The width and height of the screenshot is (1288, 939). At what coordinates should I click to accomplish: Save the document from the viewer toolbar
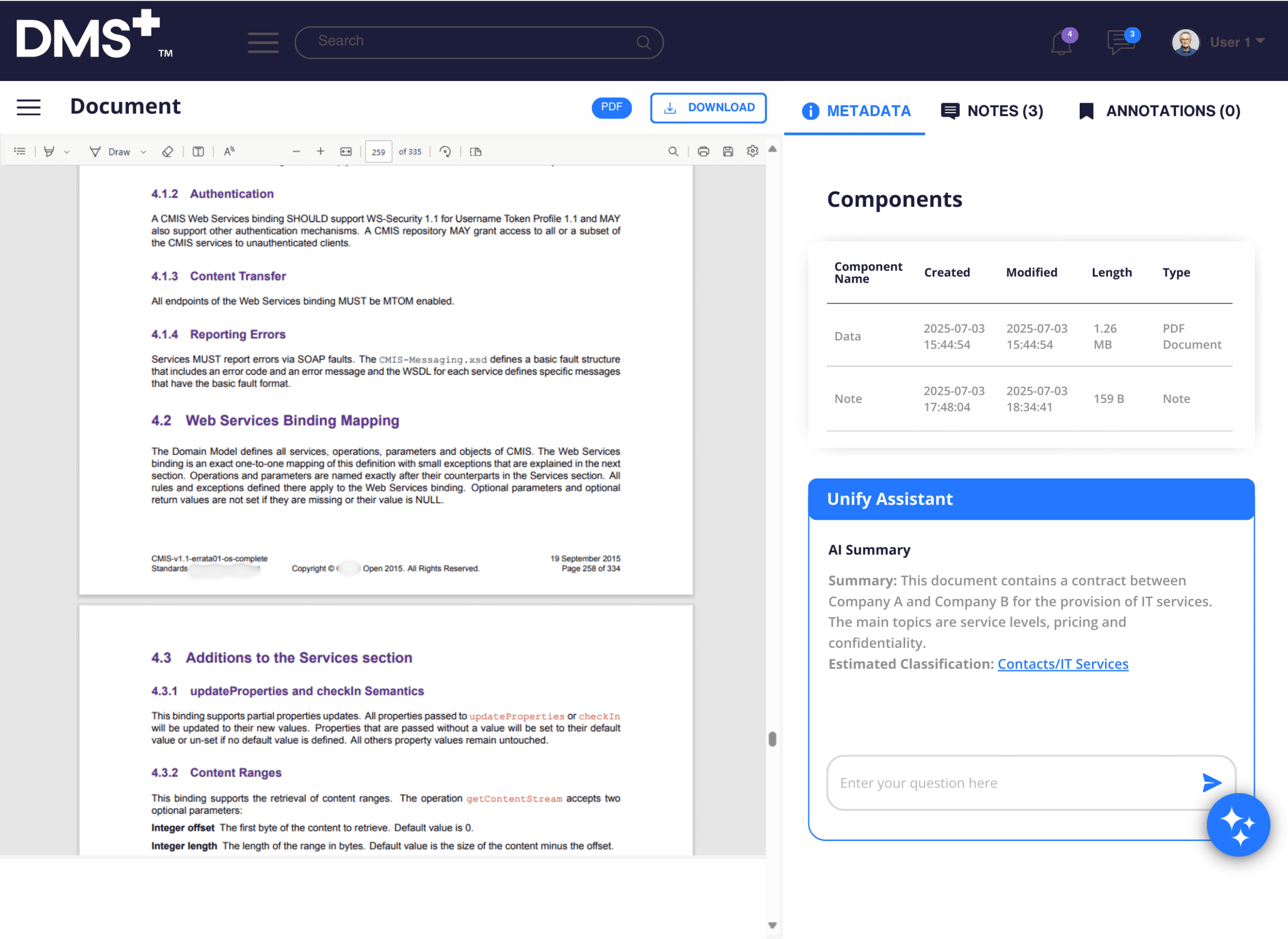[729, 151]
